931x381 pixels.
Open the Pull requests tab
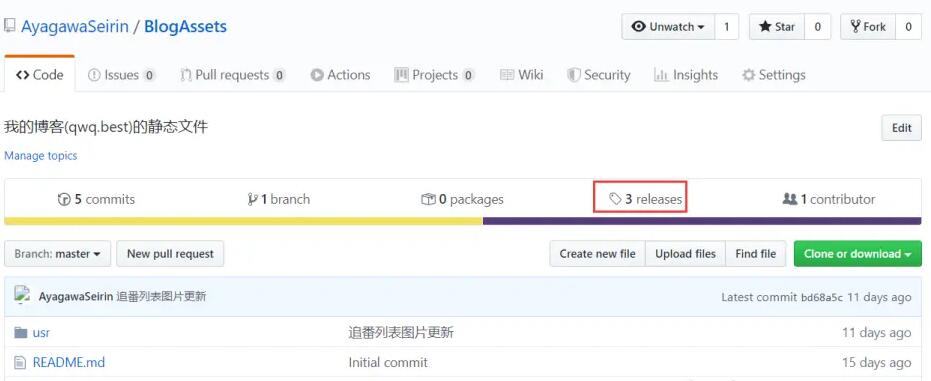[233, 75]
